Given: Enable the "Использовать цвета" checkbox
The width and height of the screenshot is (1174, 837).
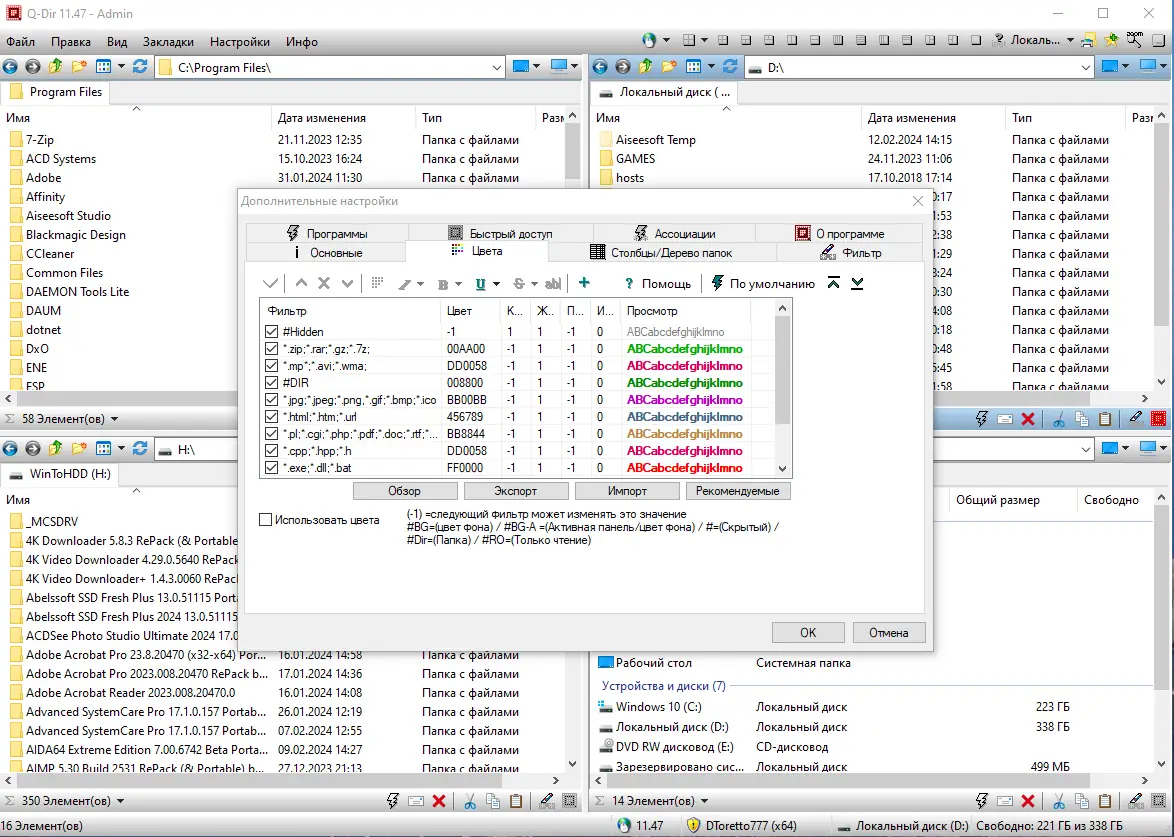Looking at the screenshot, I should coord(266,520).
